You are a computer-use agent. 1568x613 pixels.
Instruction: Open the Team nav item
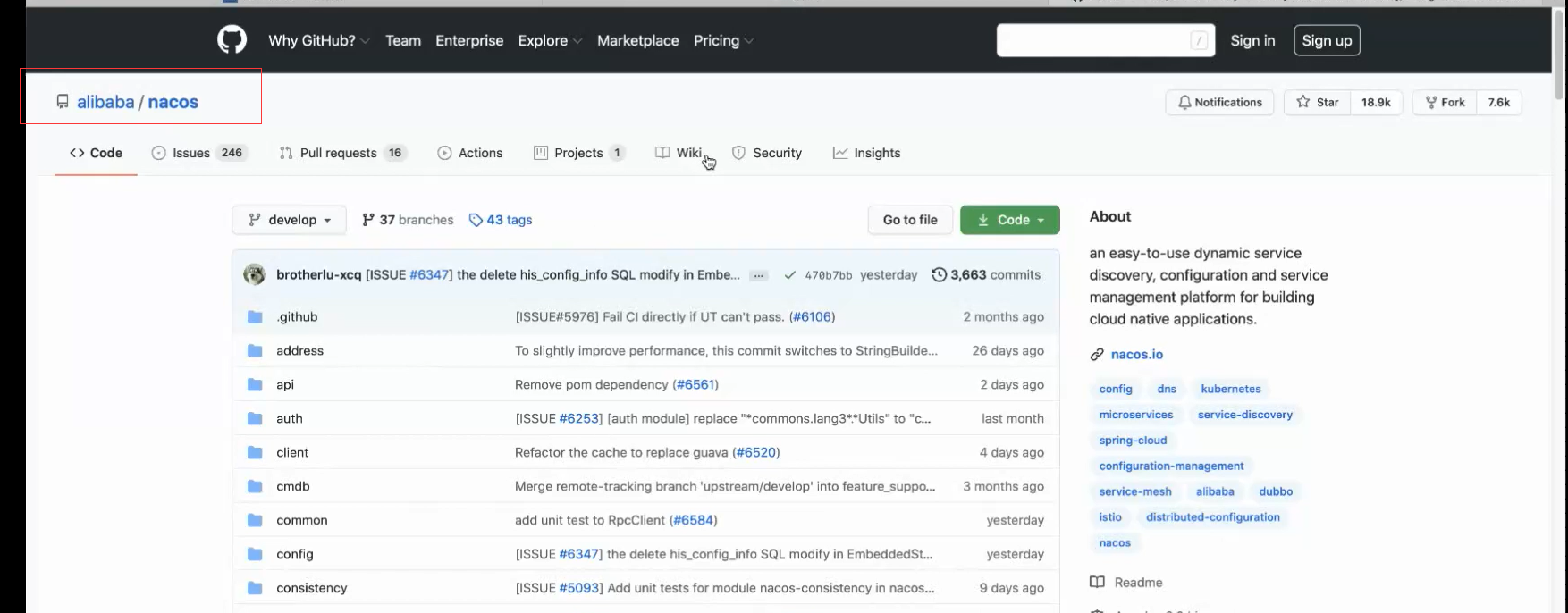pos(403,40)
